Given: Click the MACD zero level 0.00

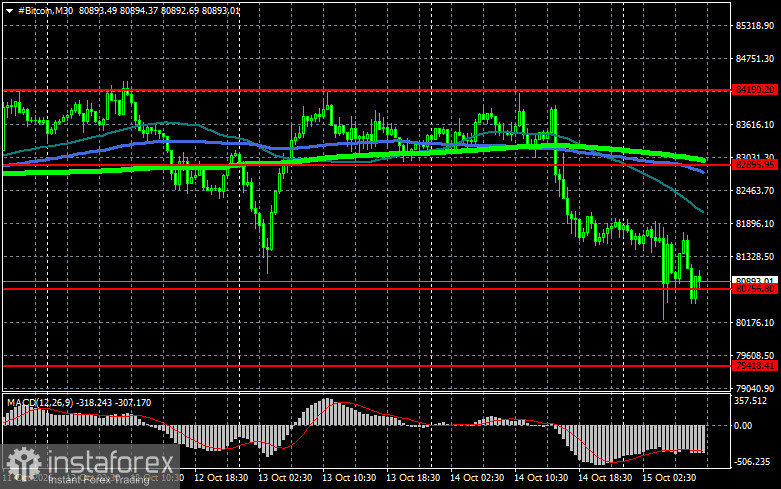Looking at the screenshot, I should click(743, 426).
